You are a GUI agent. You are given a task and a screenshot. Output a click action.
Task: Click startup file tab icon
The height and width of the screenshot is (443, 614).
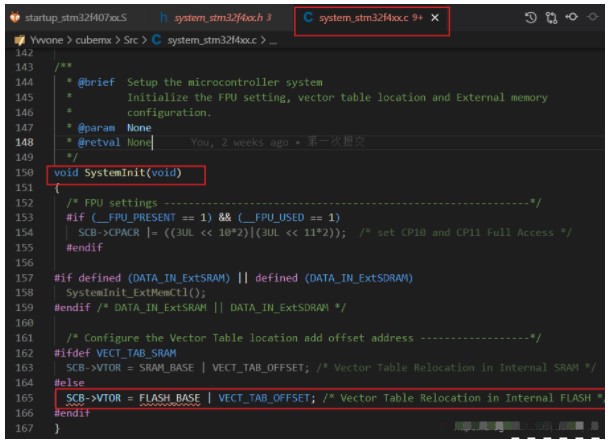[x=15, y=18]
